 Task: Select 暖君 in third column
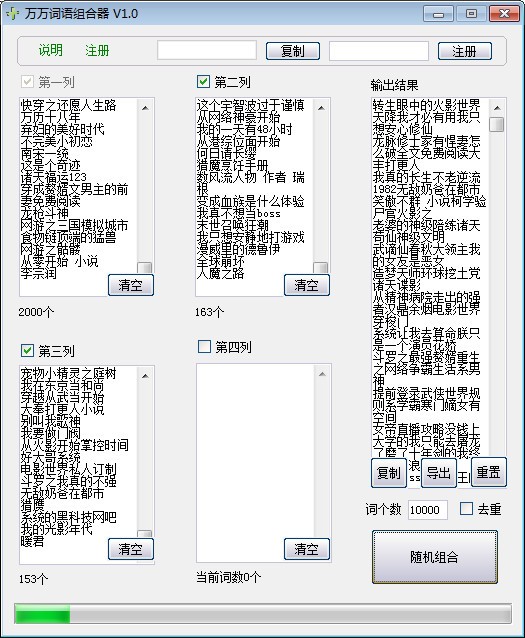[x=33, y=542]
